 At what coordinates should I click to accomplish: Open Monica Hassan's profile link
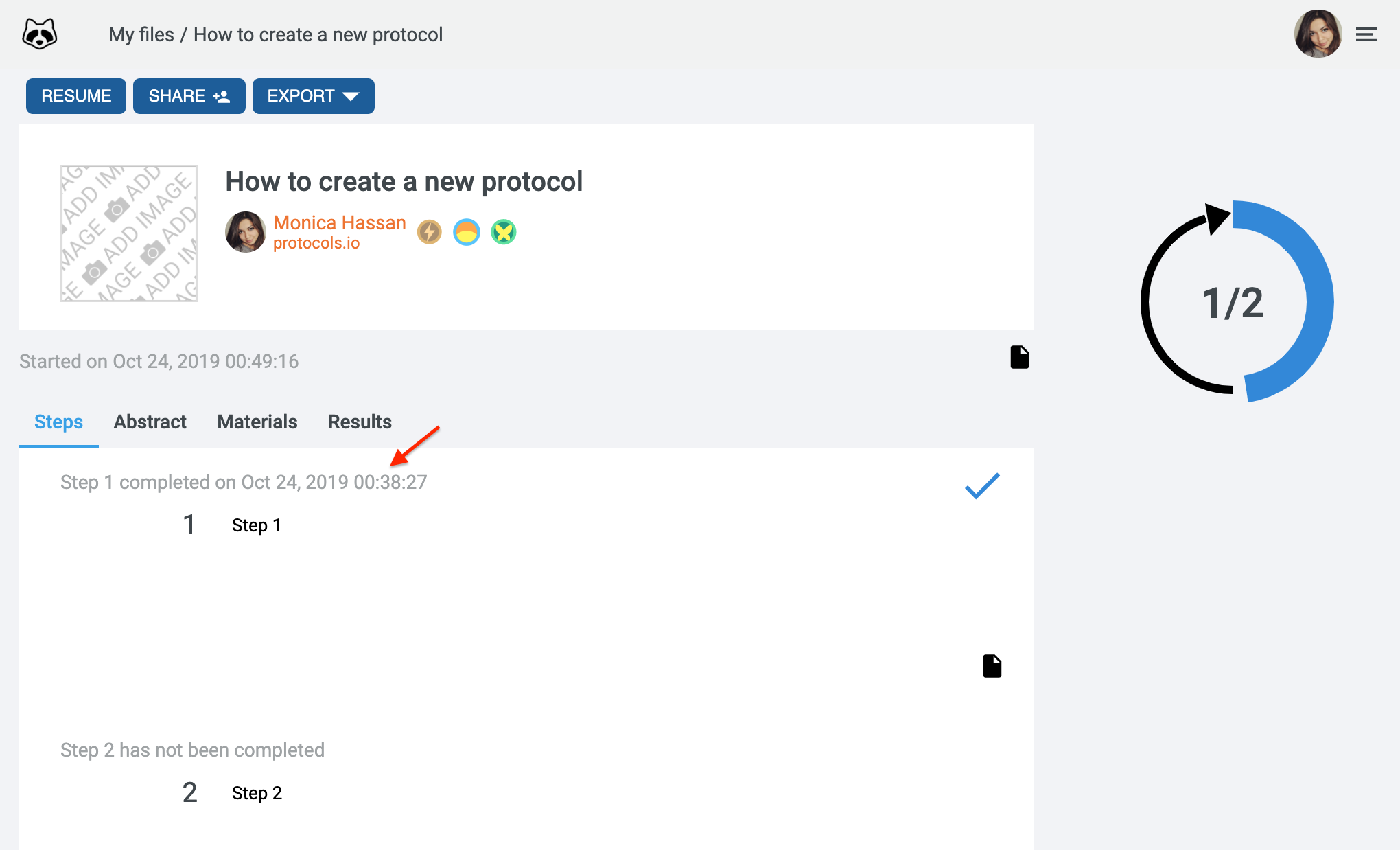[x=339, y=222]
